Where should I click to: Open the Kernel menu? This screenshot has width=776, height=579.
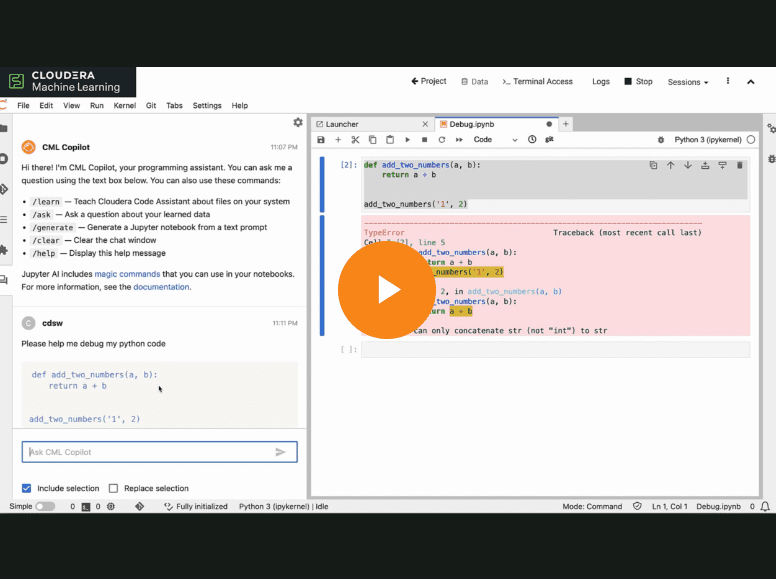(125, 105)
